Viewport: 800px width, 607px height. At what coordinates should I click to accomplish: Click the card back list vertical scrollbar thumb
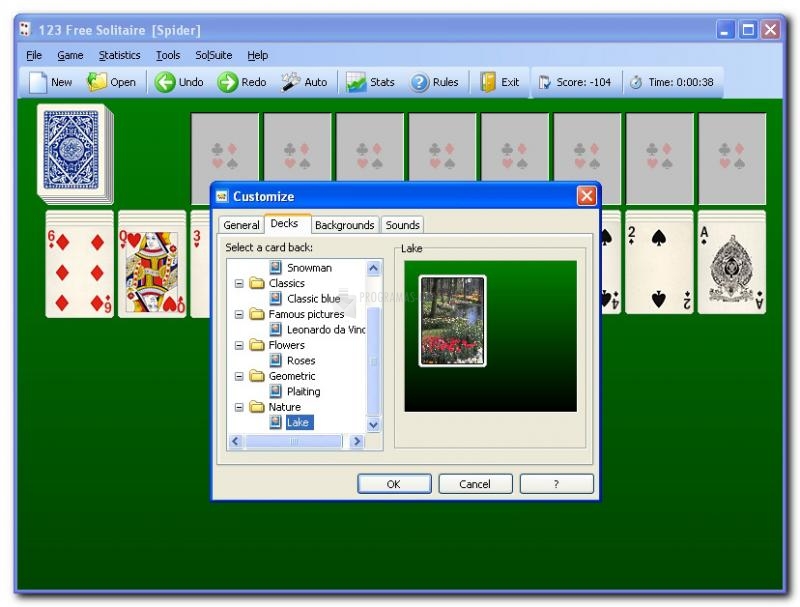coord(373,361)
